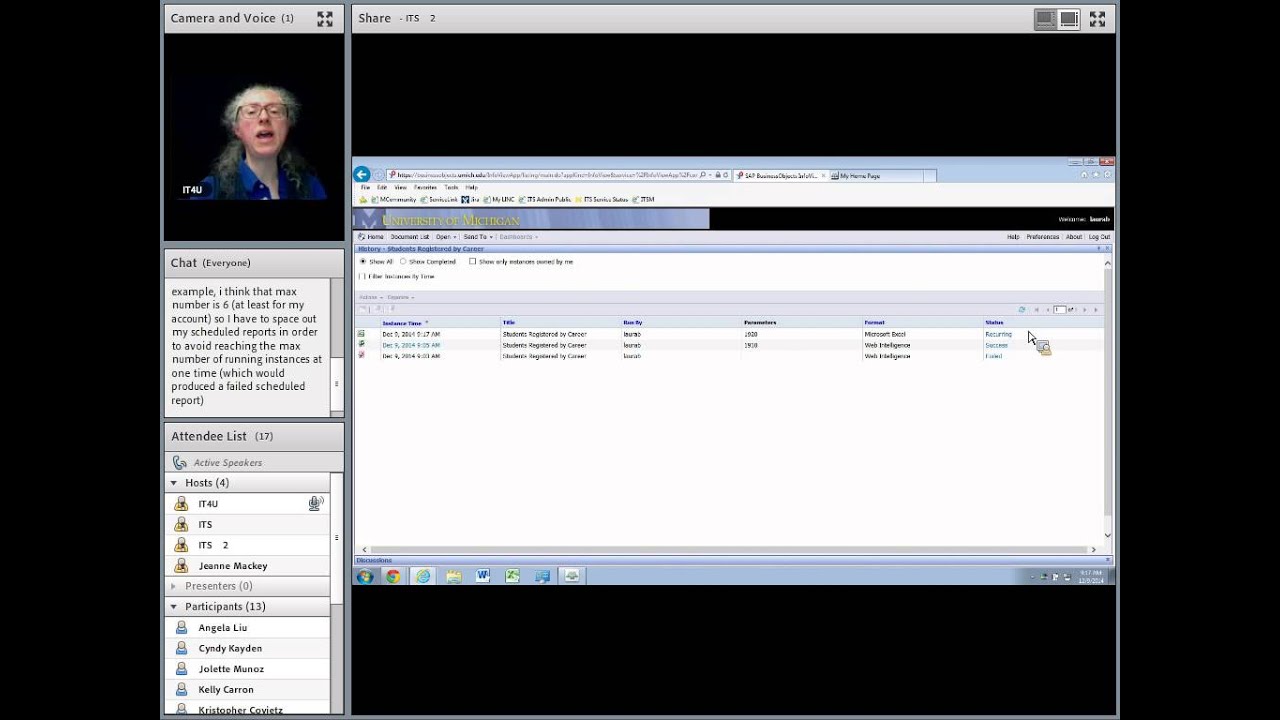Open the Document List
This screenshot has width=1280, height=720.
point(409,237)
